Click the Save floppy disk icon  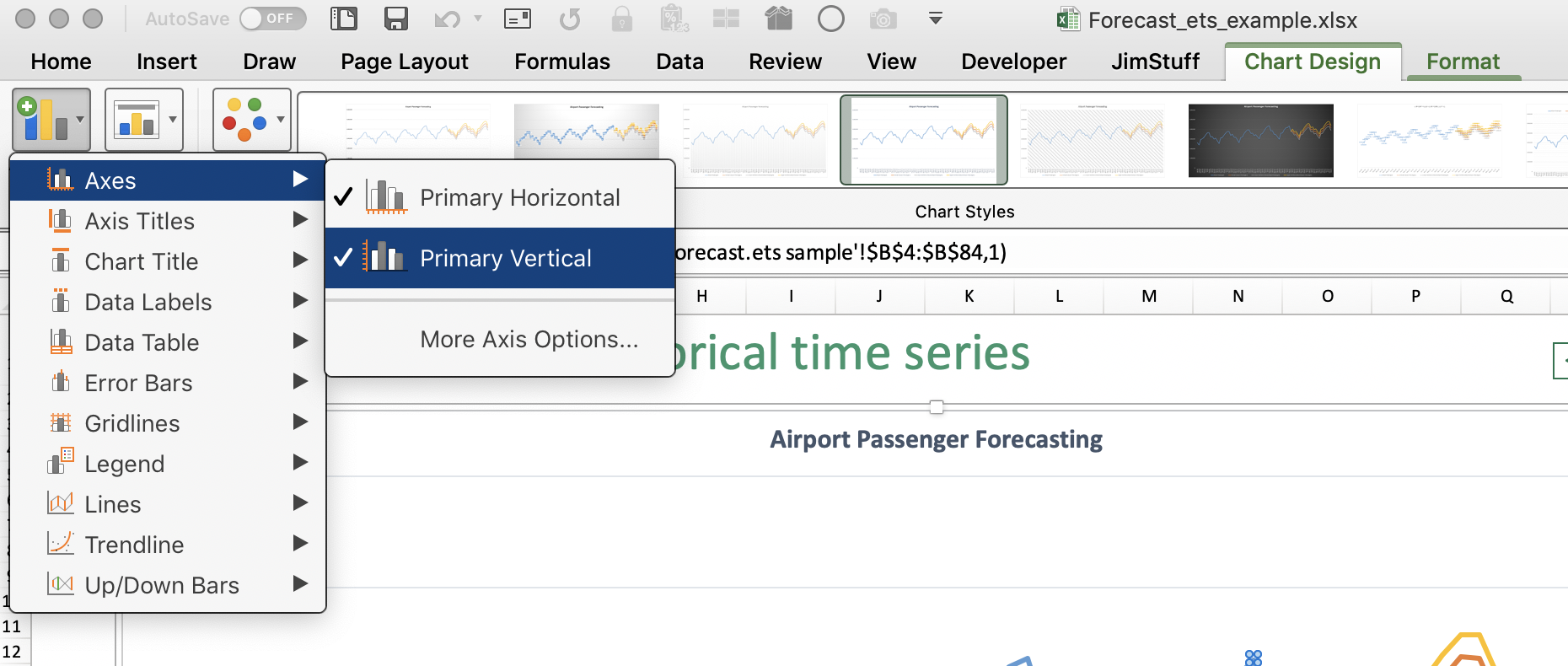click(x=395, y=19)
